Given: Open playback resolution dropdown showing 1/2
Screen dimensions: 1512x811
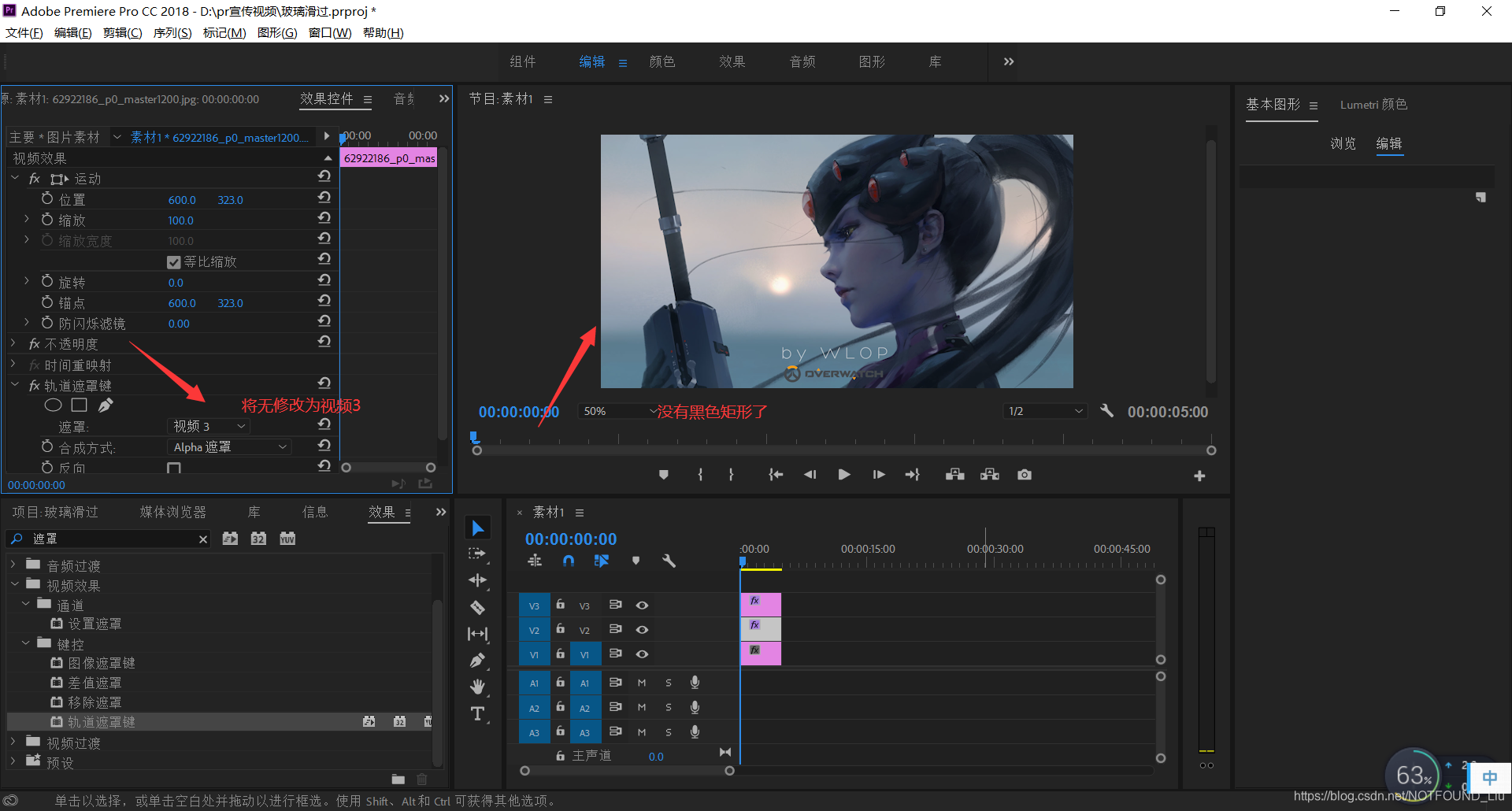Looking at the screenshot, I should tap(1045, 411).
